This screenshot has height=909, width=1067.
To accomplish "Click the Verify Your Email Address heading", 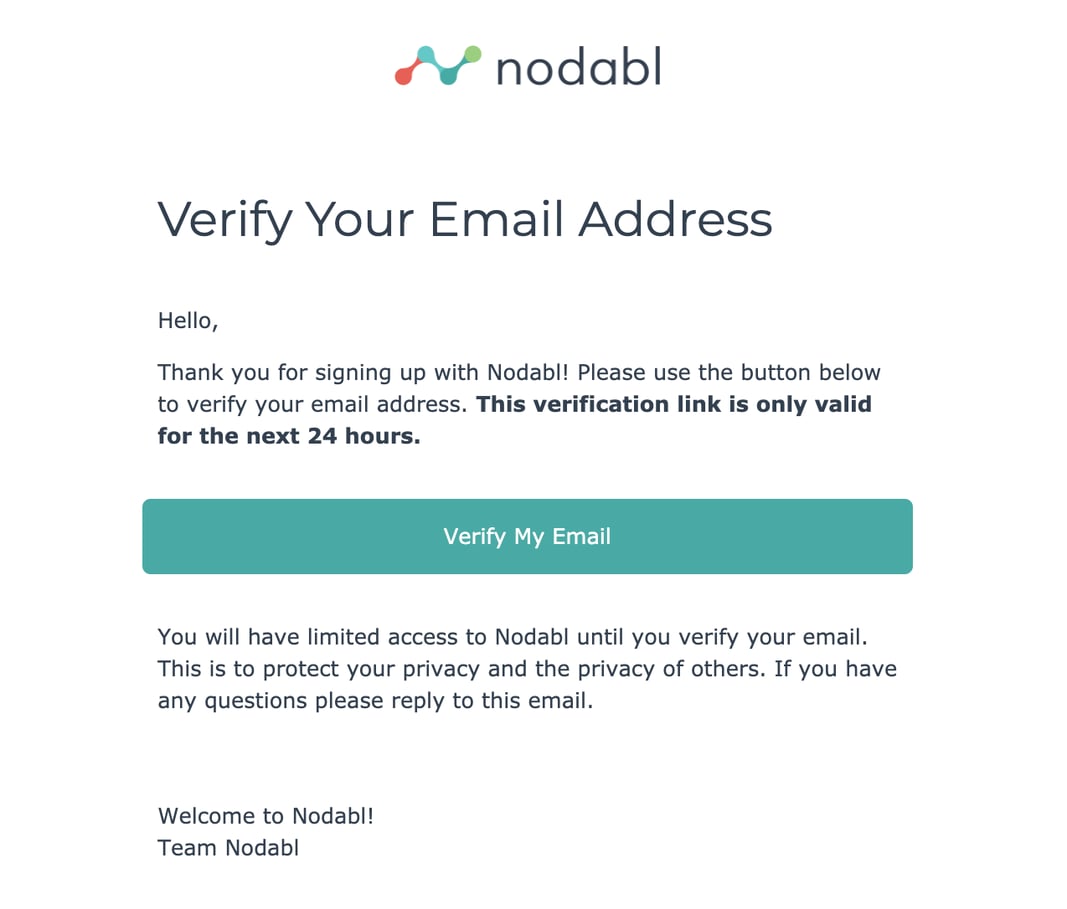I will coord(465,220).
